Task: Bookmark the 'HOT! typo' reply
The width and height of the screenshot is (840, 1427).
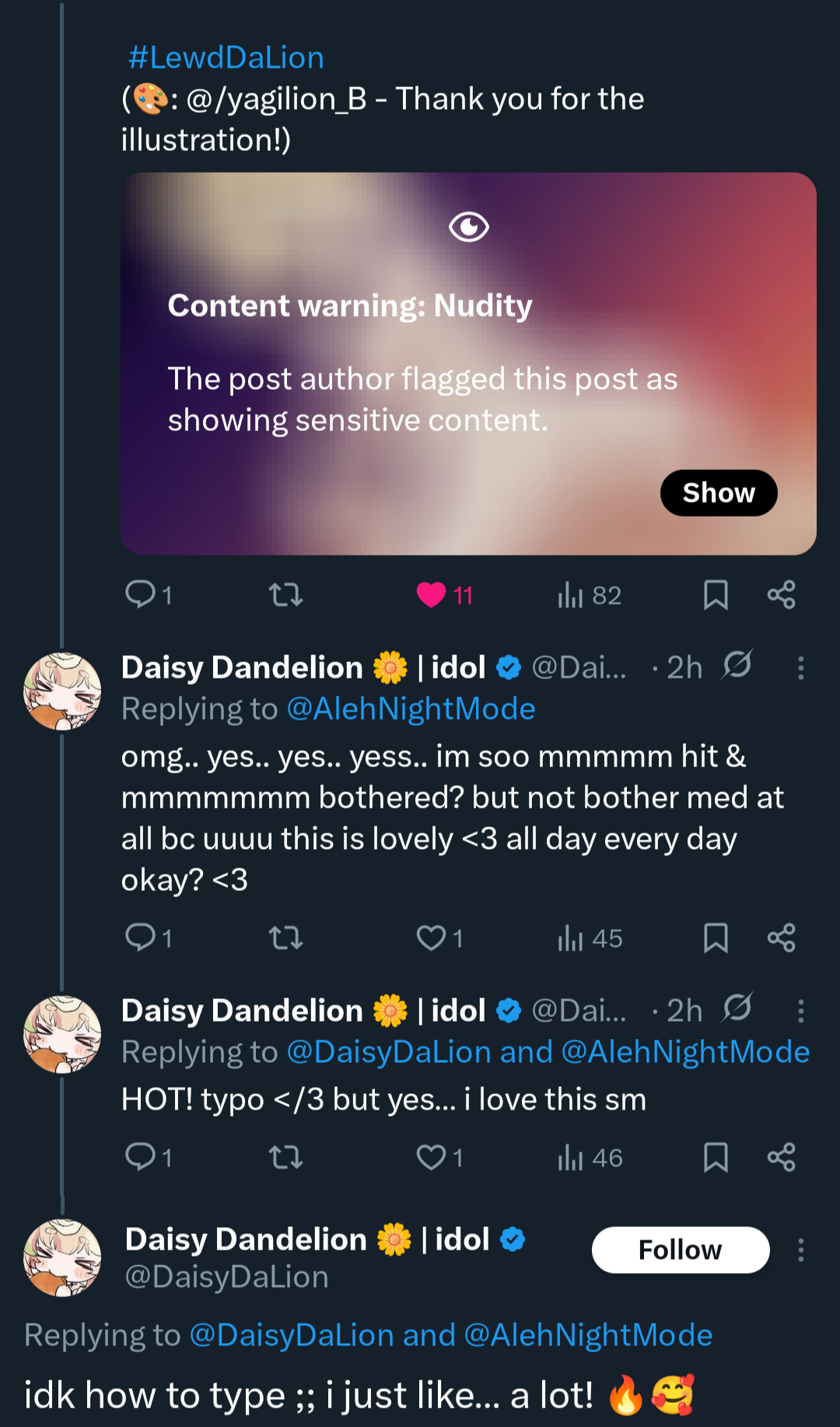Action: click(716, 1157)
